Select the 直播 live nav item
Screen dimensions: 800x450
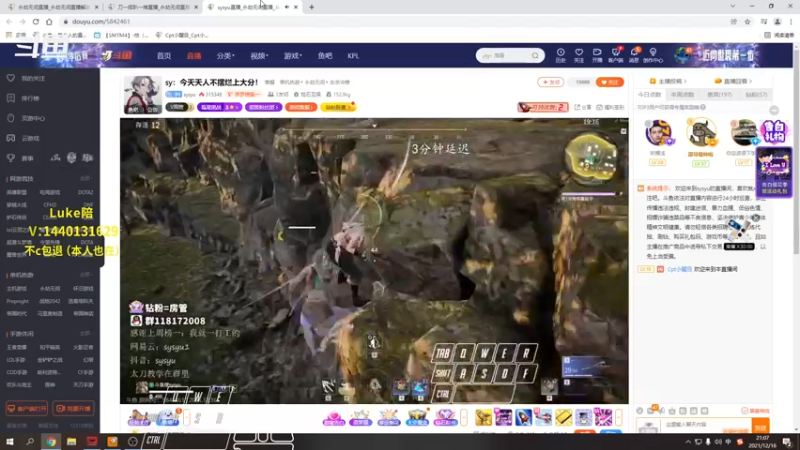click(x=194, y=56)
